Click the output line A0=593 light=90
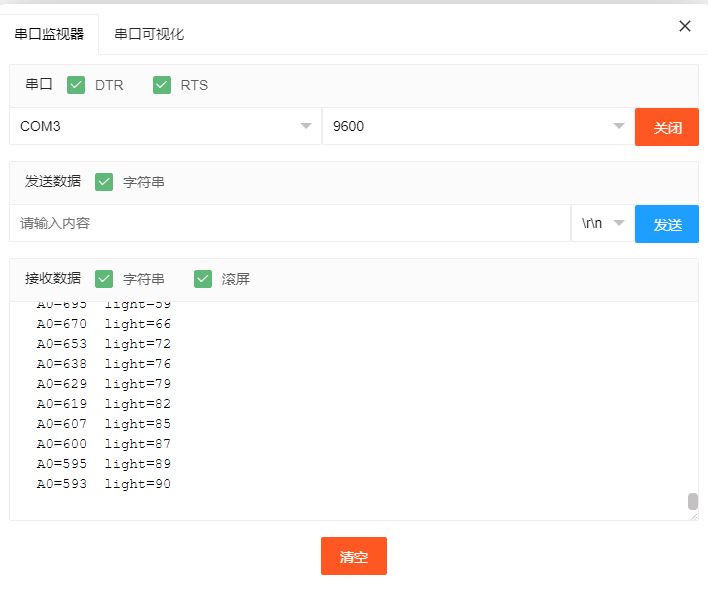This screenshot has height=600, width=708. [104, 484]
